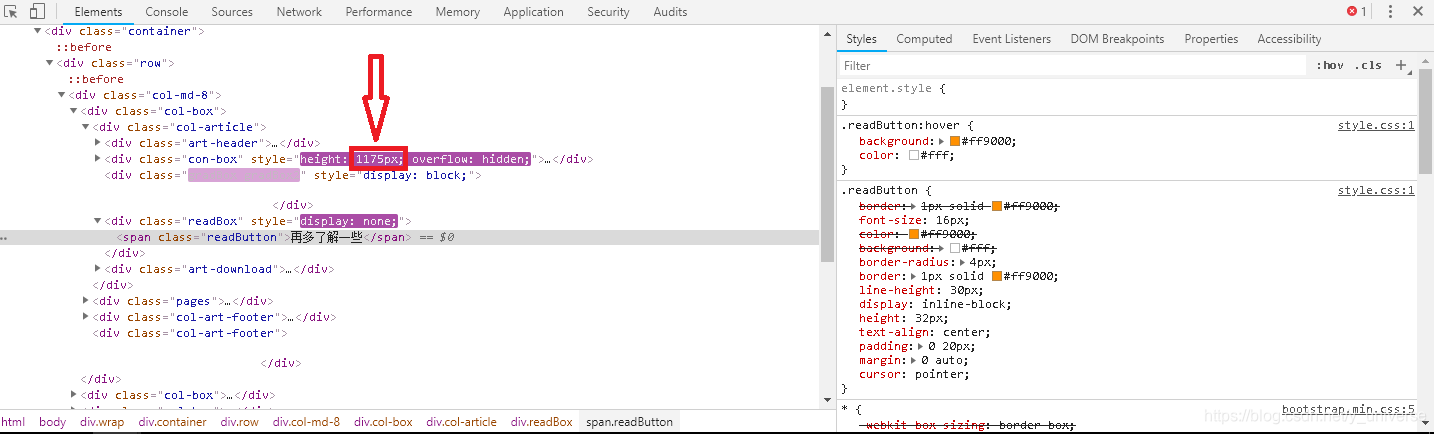Collapse the div class="readBox" node
The height and width of the screenshot is (434, 1436).
coord(97,221)
